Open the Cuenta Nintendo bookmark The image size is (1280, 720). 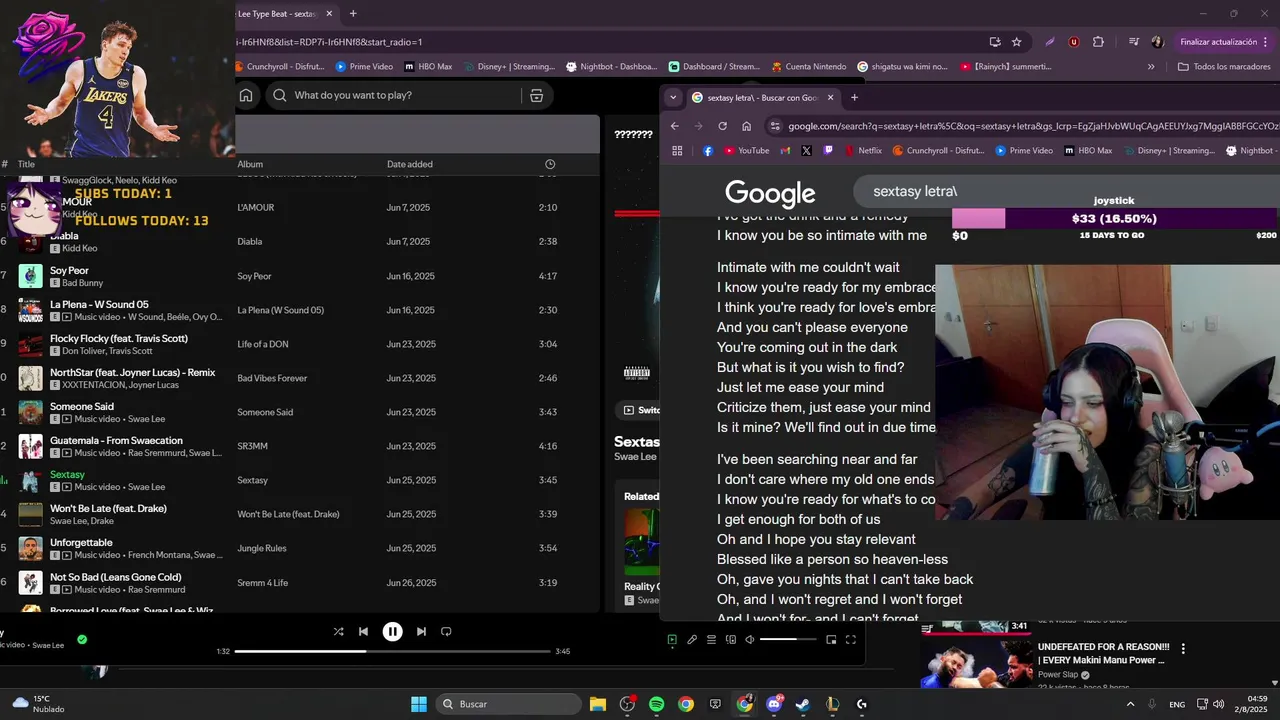(x=809, y=67)
